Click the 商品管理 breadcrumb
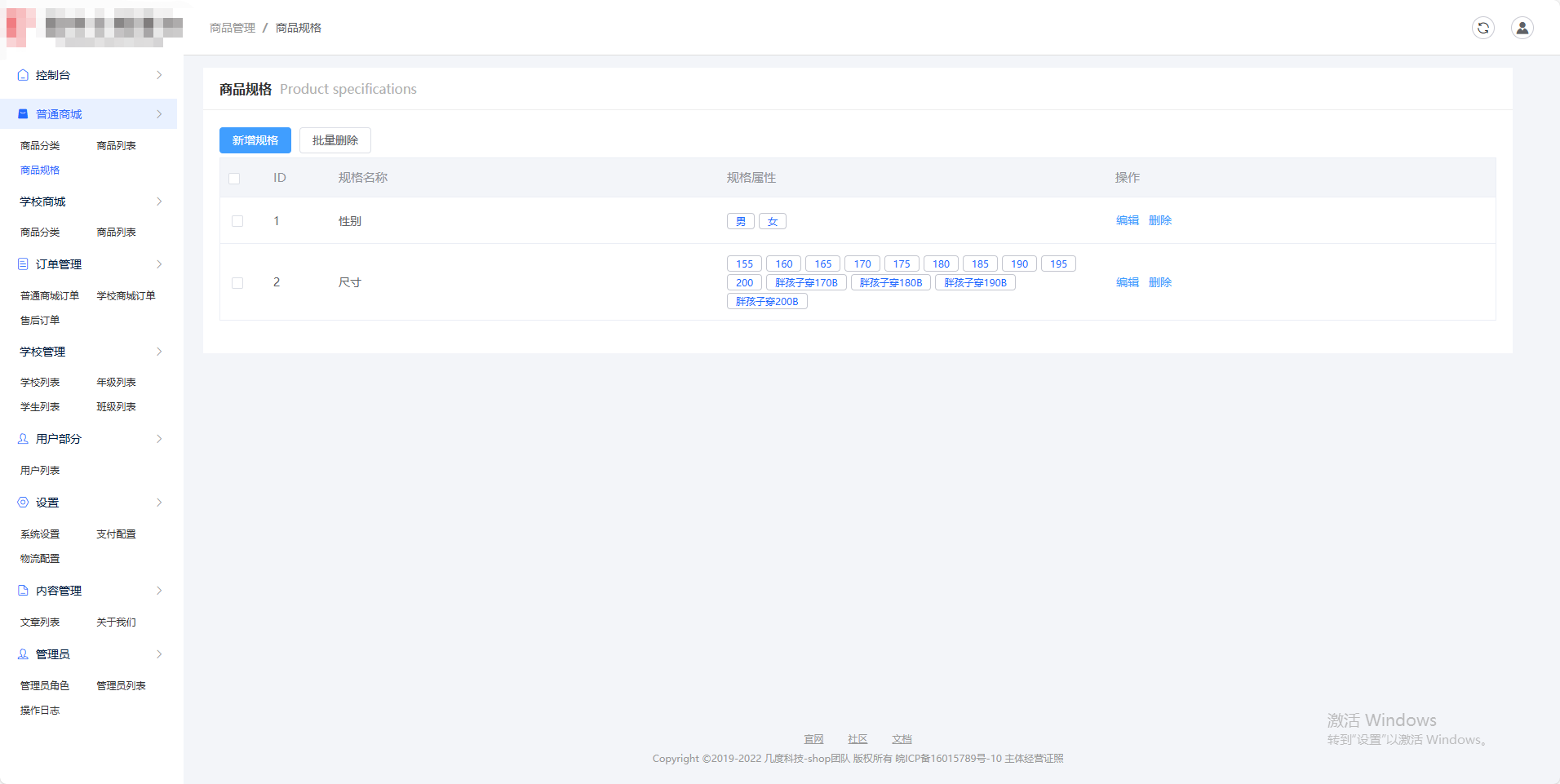 point(233,28)
